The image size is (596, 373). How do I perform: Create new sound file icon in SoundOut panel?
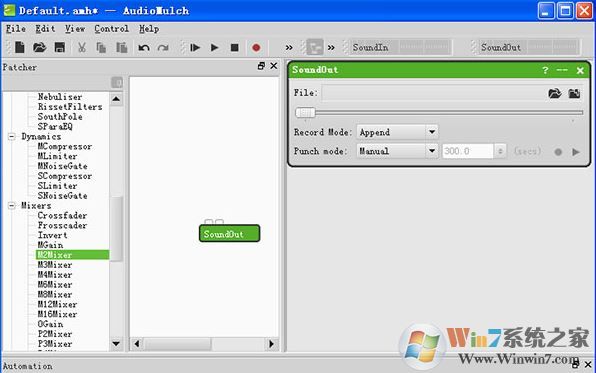tap(574, 93)
